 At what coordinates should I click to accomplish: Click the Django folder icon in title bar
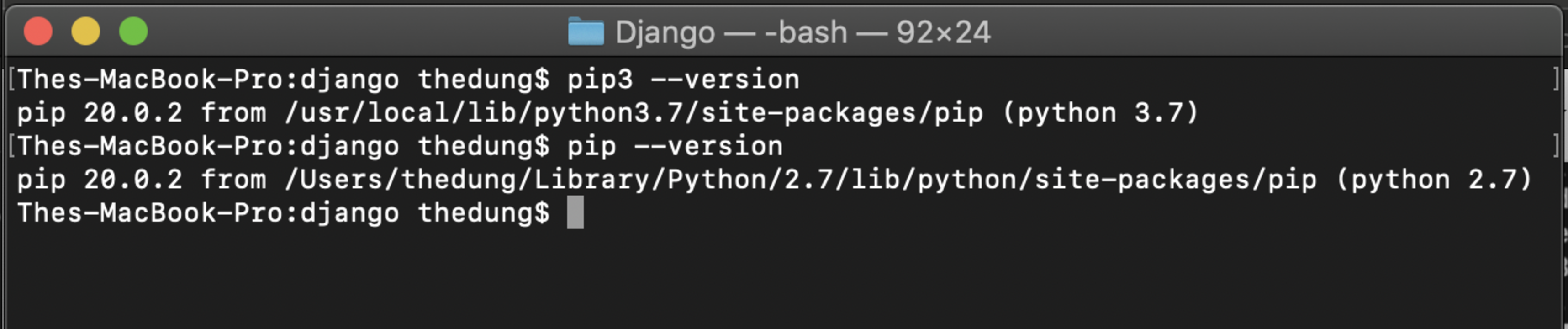[586, 32]
